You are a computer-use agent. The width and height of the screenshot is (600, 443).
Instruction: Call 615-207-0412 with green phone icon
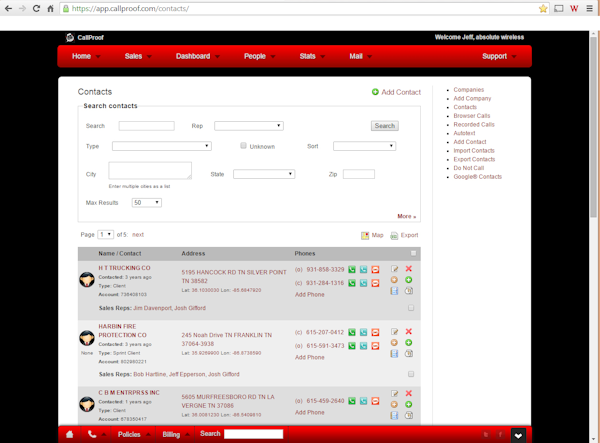click(x=352, y=332)
